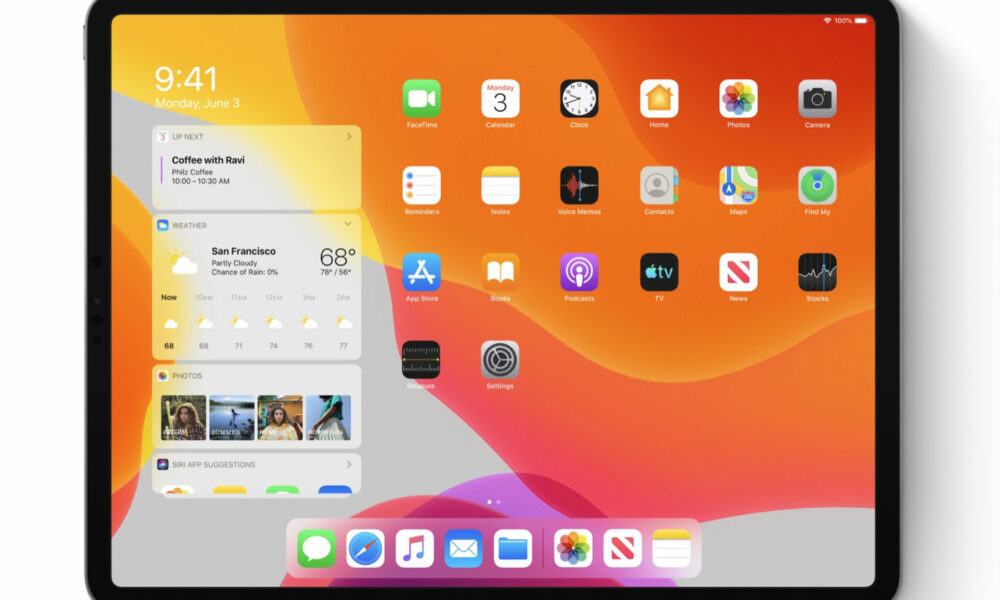
Task: Open the Maps app
Action: pos(738,186)
